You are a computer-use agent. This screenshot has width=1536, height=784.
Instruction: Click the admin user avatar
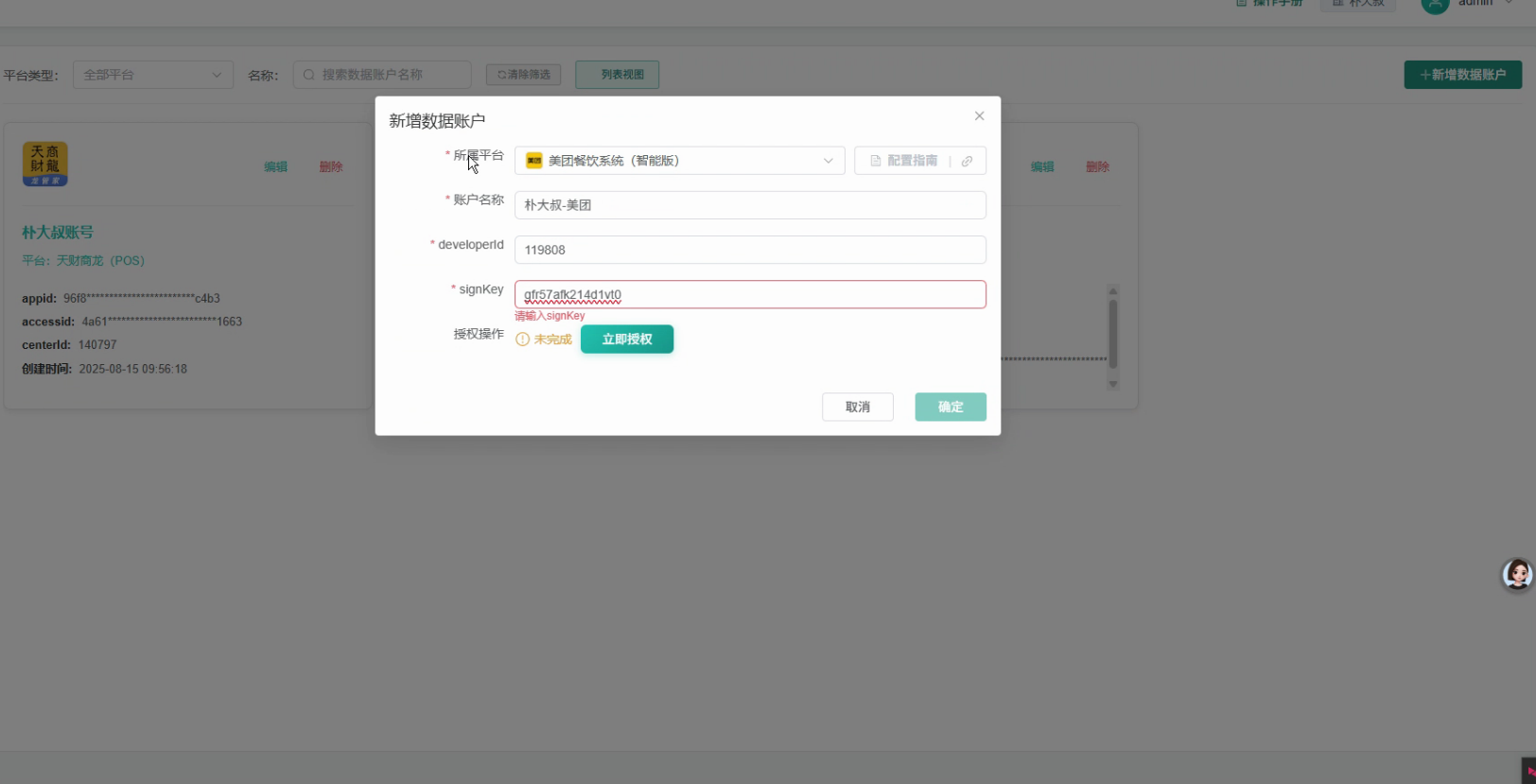pyautogui.click(x=1435, y=4)
